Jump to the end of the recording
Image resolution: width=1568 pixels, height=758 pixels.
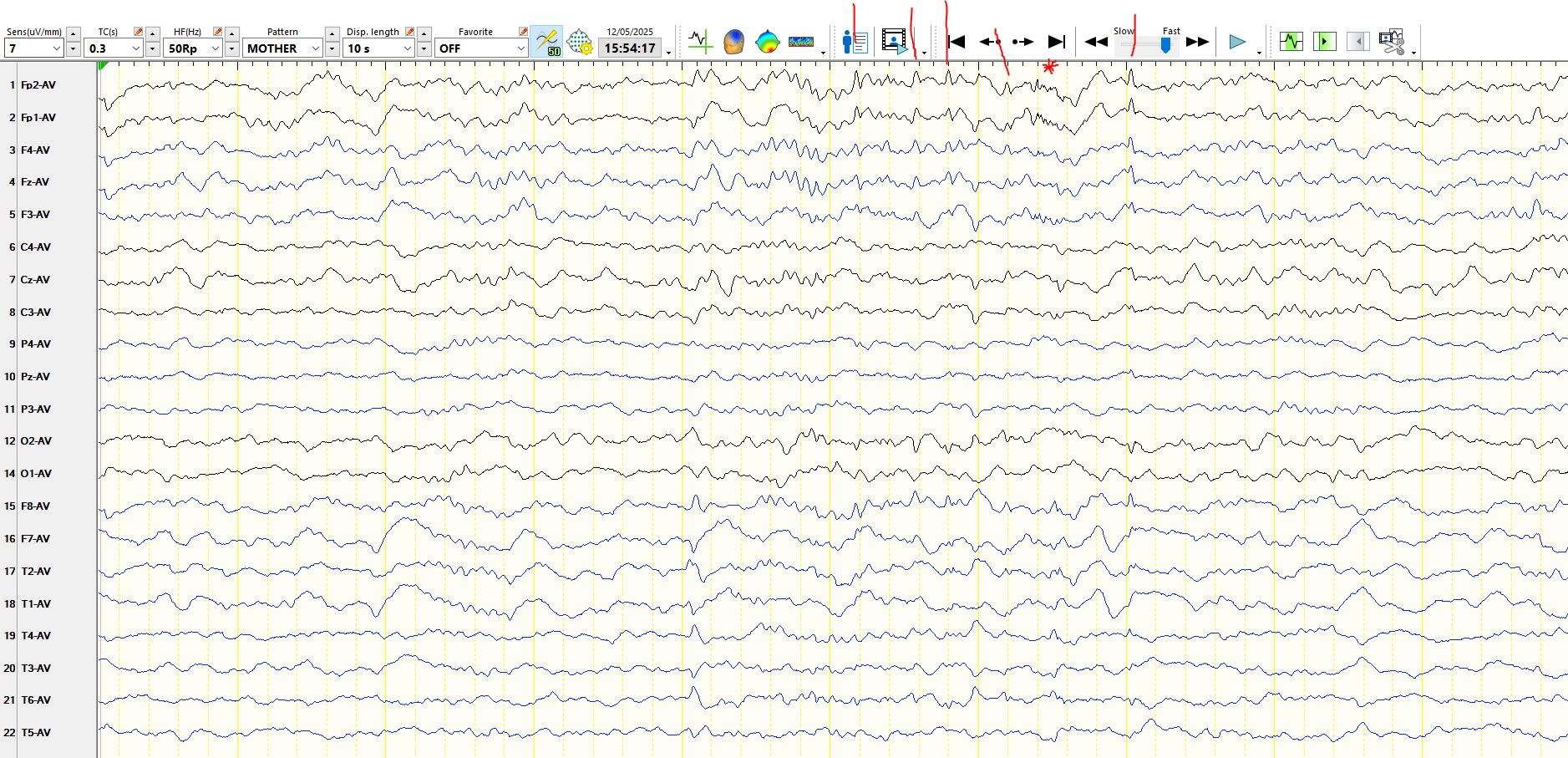pyautogui.click(x=1057, y=42)
